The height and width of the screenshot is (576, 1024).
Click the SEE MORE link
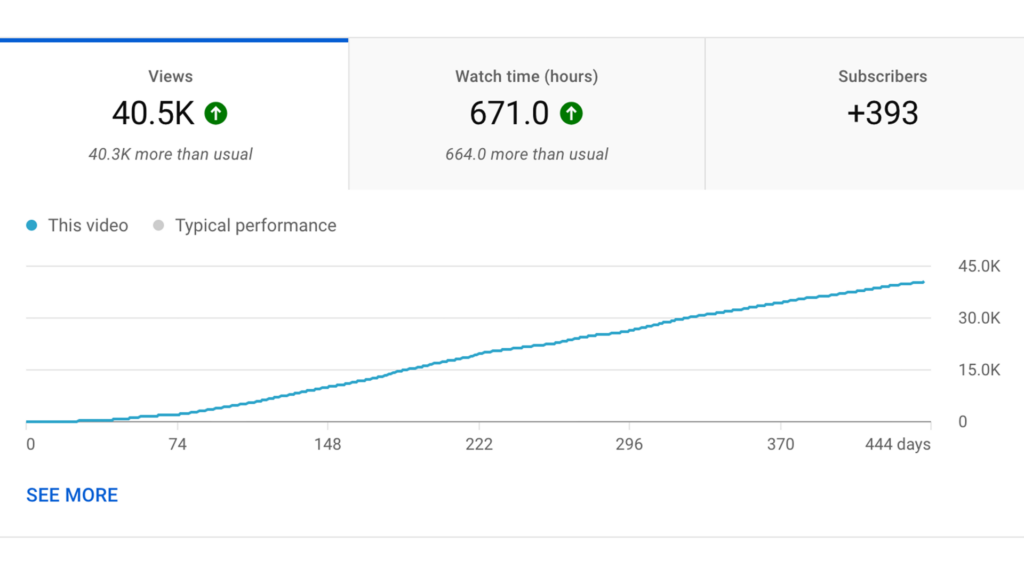tap(72, 495)
